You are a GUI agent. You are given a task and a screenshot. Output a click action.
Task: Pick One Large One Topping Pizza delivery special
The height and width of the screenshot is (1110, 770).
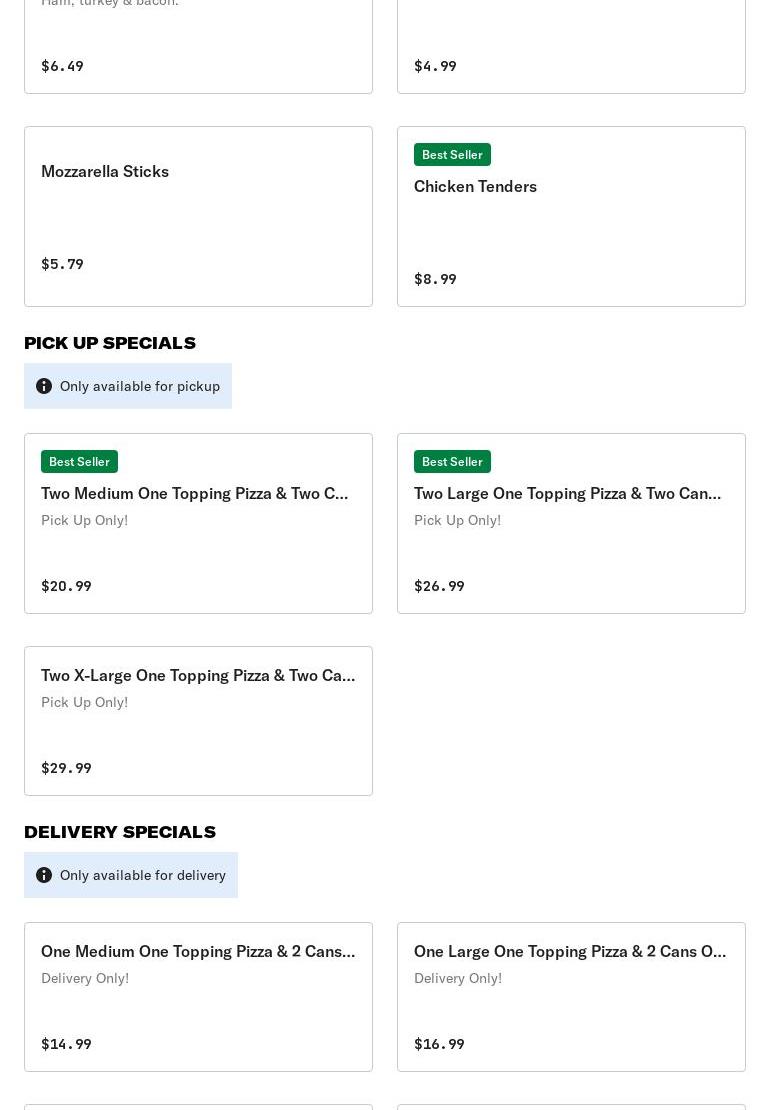(570, 951)
